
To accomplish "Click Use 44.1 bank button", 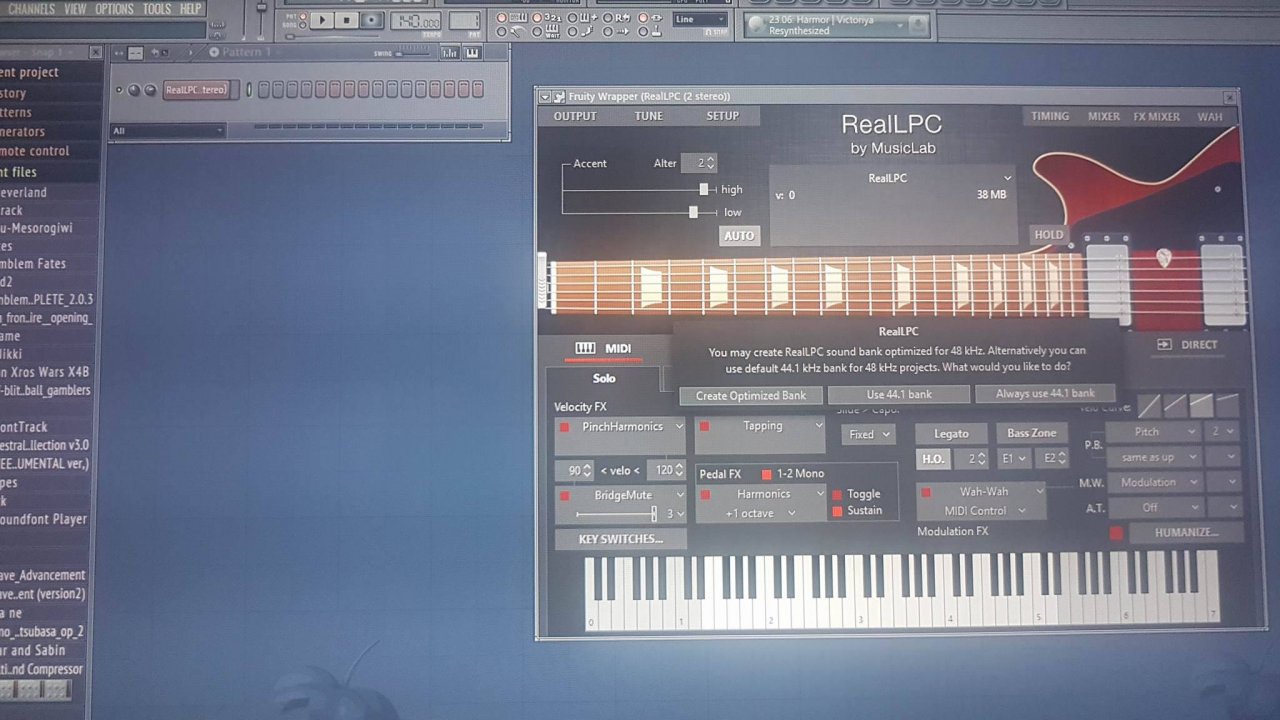I will pos(899,394).
